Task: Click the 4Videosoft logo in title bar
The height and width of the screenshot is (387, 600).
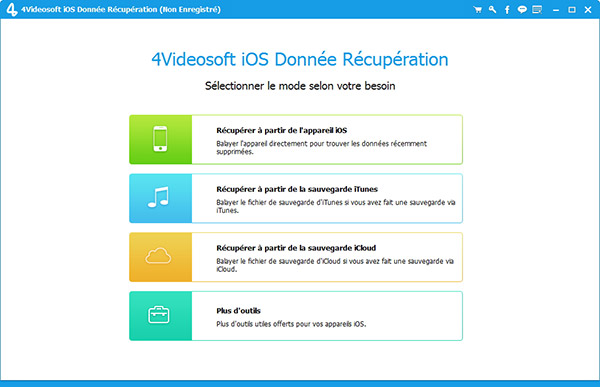Action: click(x=11, y=10)
